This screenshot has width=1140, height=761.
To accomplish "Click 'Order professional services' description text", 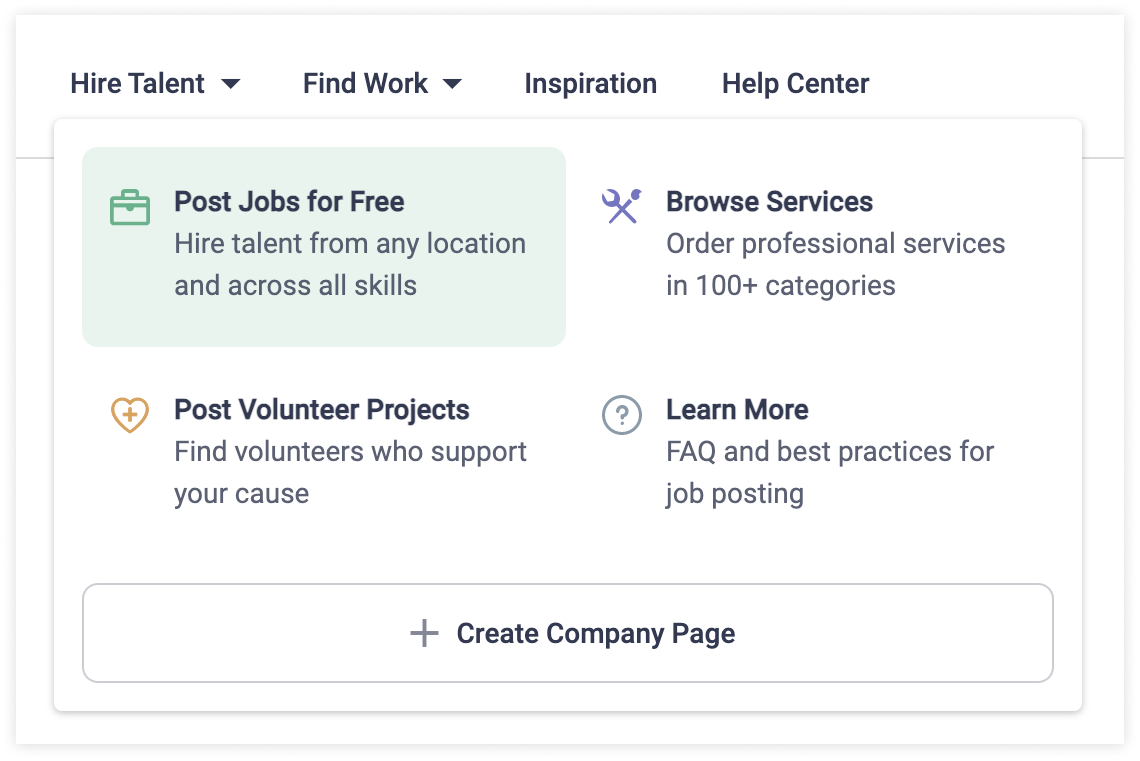I will point(835,244).
